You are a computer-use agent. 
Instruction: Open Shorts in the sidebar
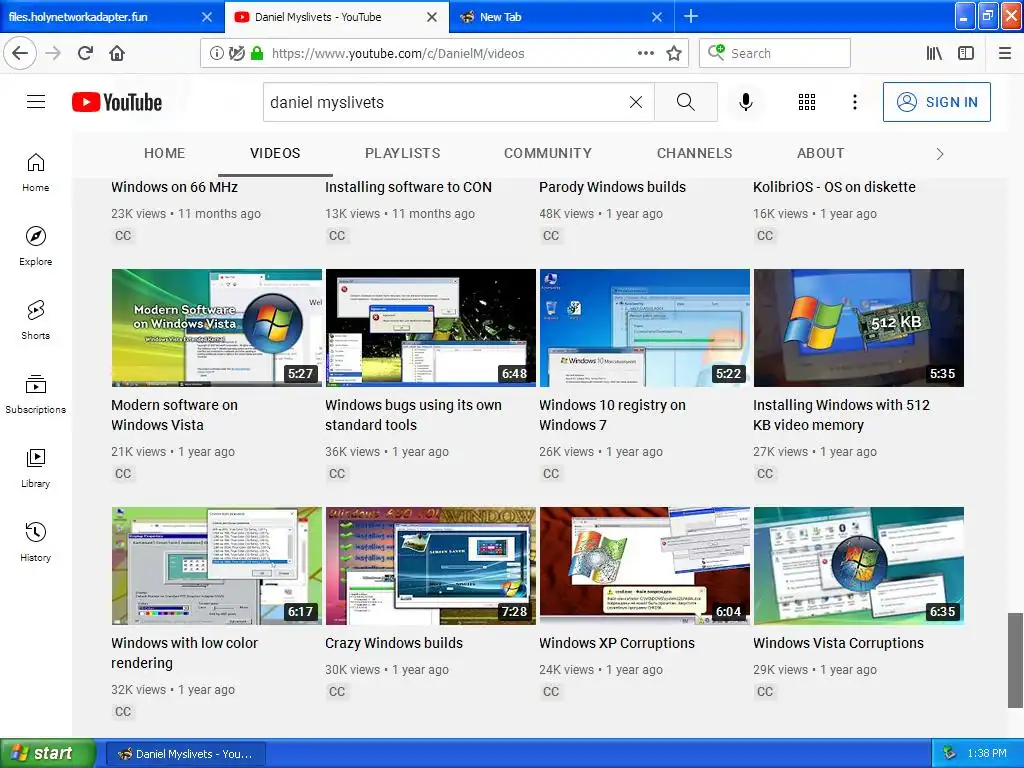[35, 320]
